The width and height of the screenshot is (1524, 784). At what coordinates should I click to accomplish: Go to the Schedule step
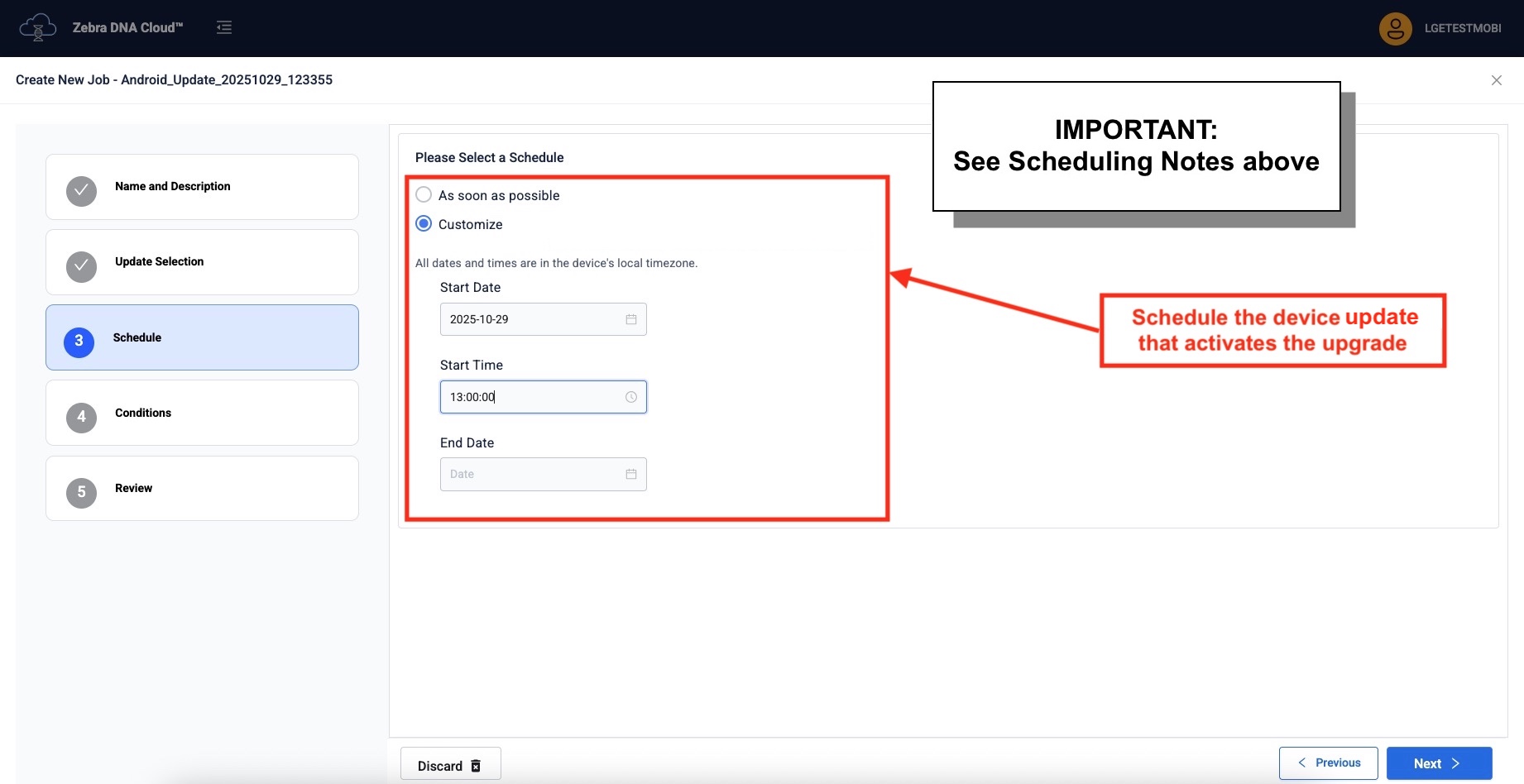point(202,337)
